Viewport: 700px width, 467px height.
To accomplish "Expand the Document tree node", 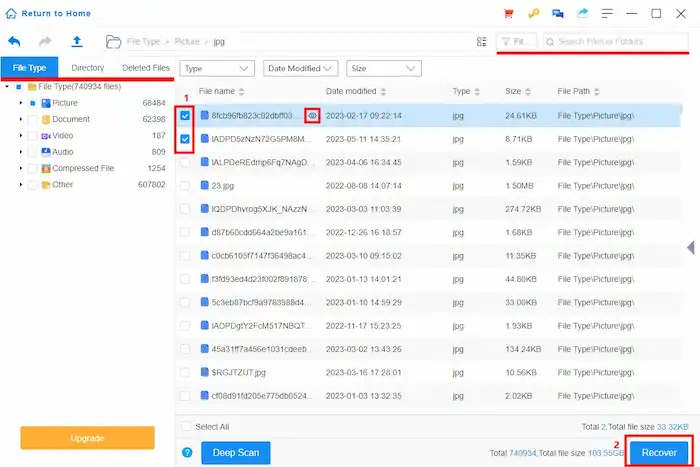I will [x=20, y=119].
